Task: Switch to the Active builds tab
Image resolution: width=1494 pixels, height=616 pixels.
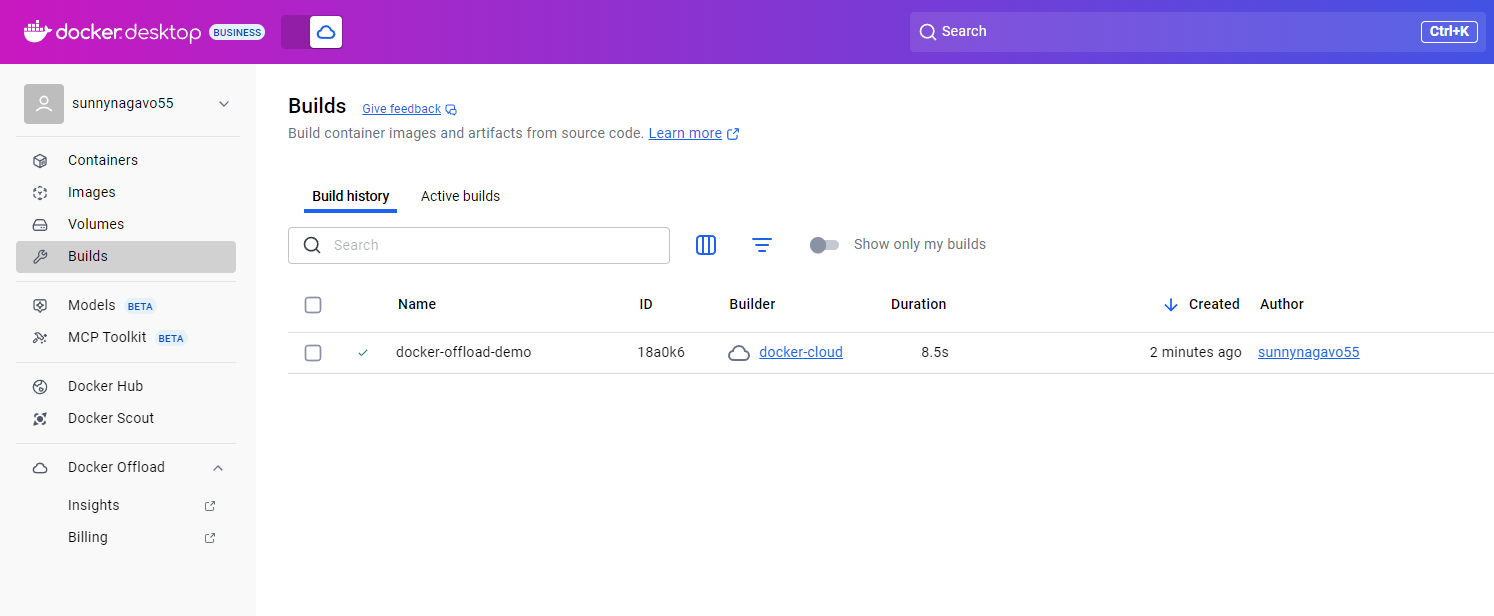Action: coord(460,196)
